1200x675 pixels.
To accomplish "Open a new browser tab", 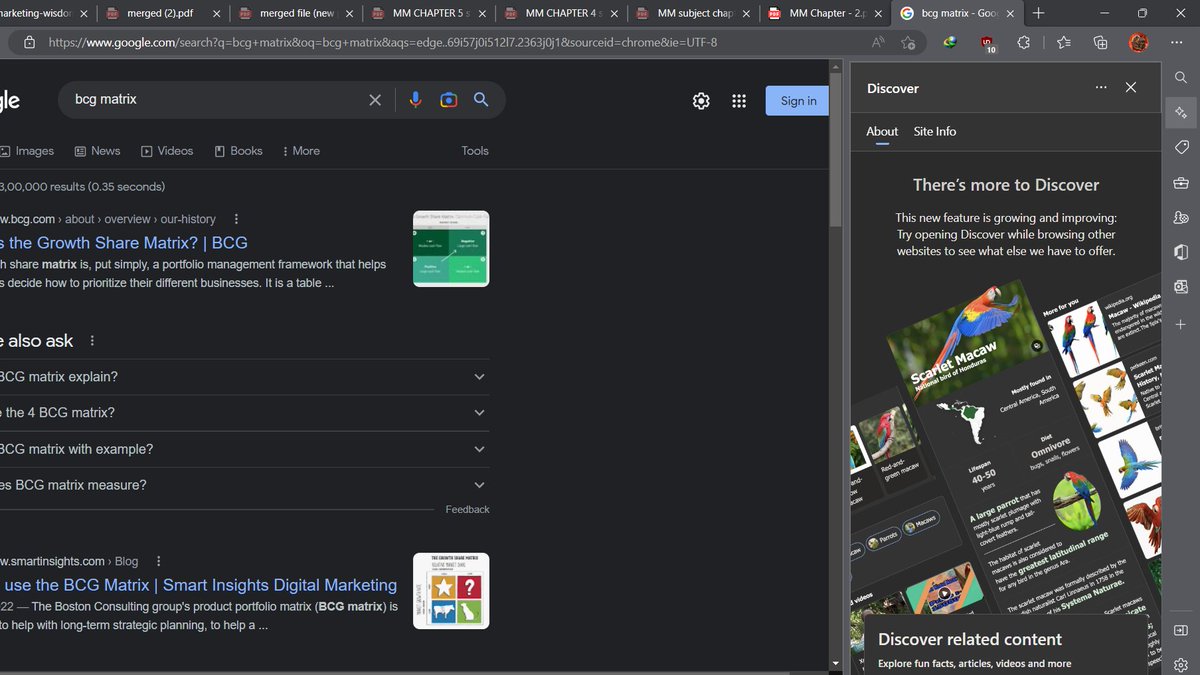I will 1038,13.
